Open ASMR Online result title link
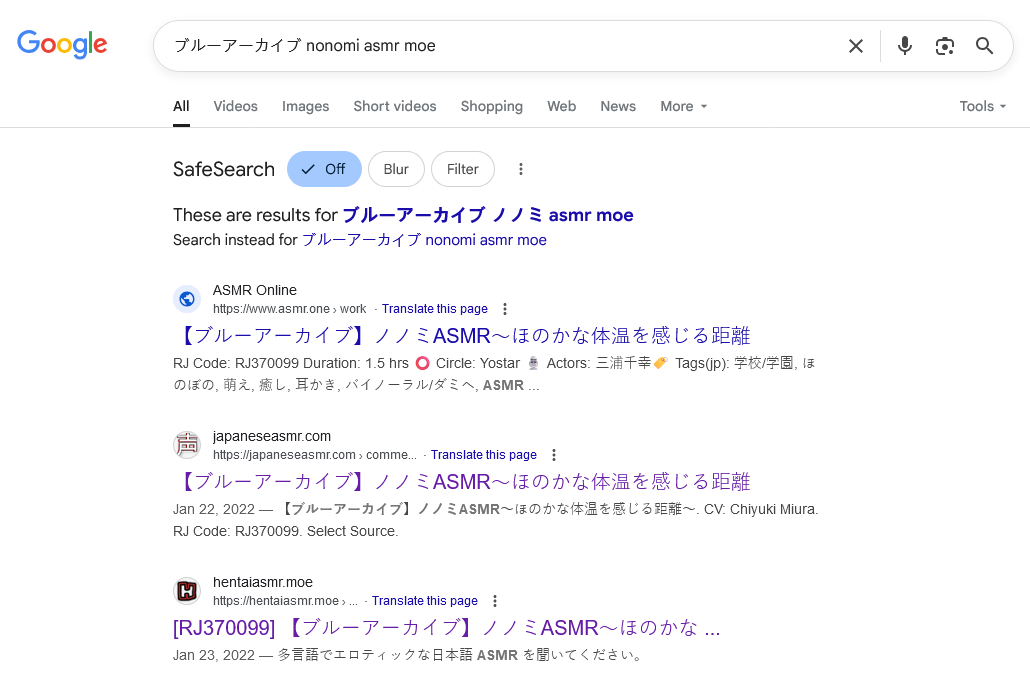Image resolution: width=1030 pixels, height=680 pixels. [x=462, y=336]
